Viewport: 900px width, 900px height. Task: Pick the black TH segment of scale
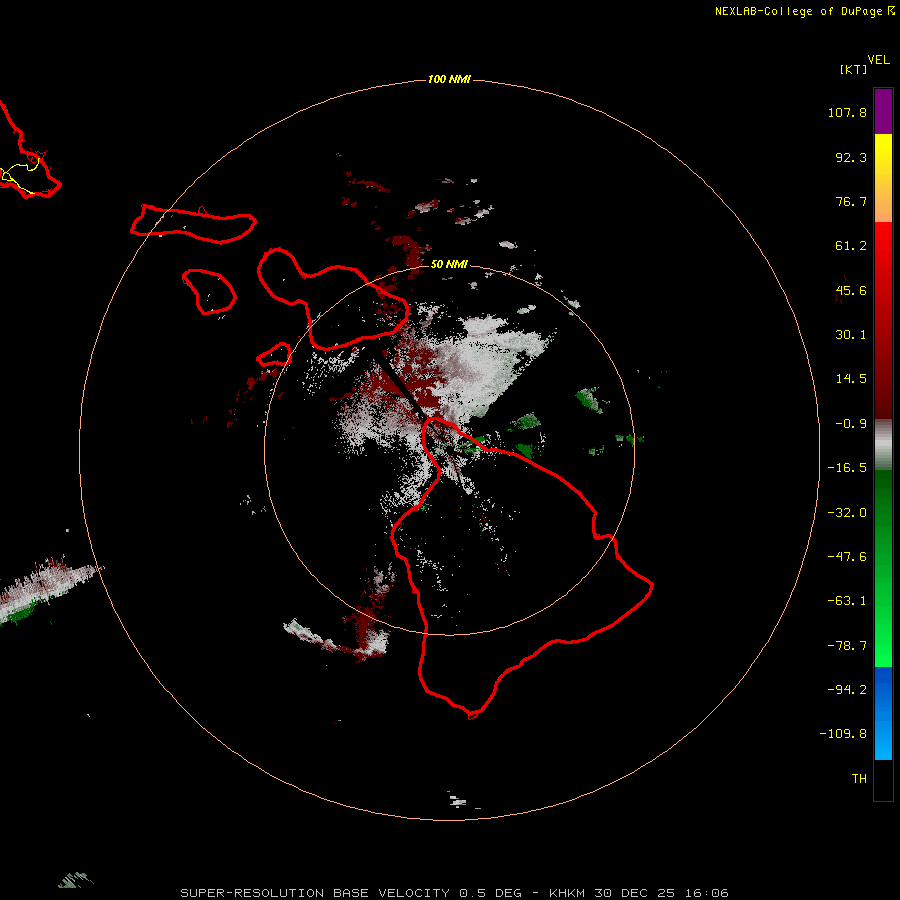(x=883, y=779)
